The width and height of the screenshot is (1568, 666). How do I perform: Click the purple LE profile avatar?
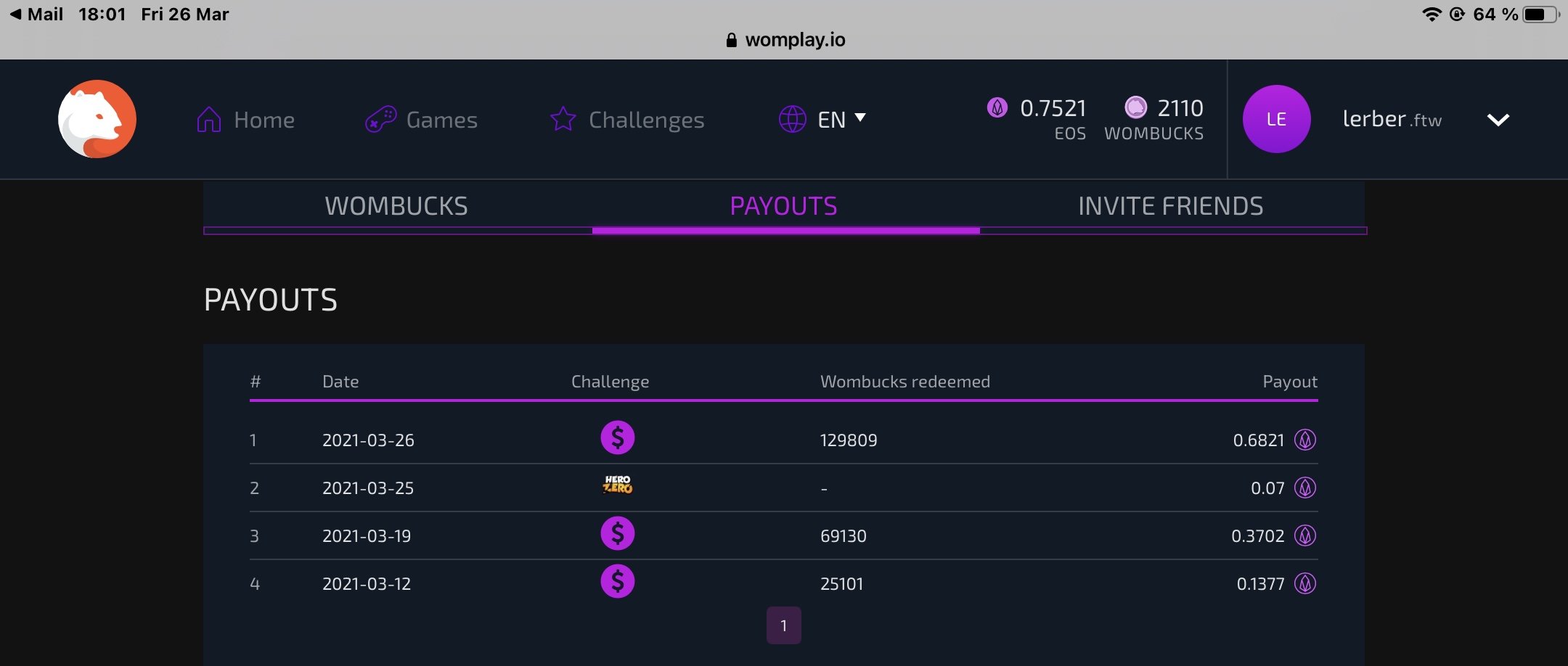(x=1276, y=119)
